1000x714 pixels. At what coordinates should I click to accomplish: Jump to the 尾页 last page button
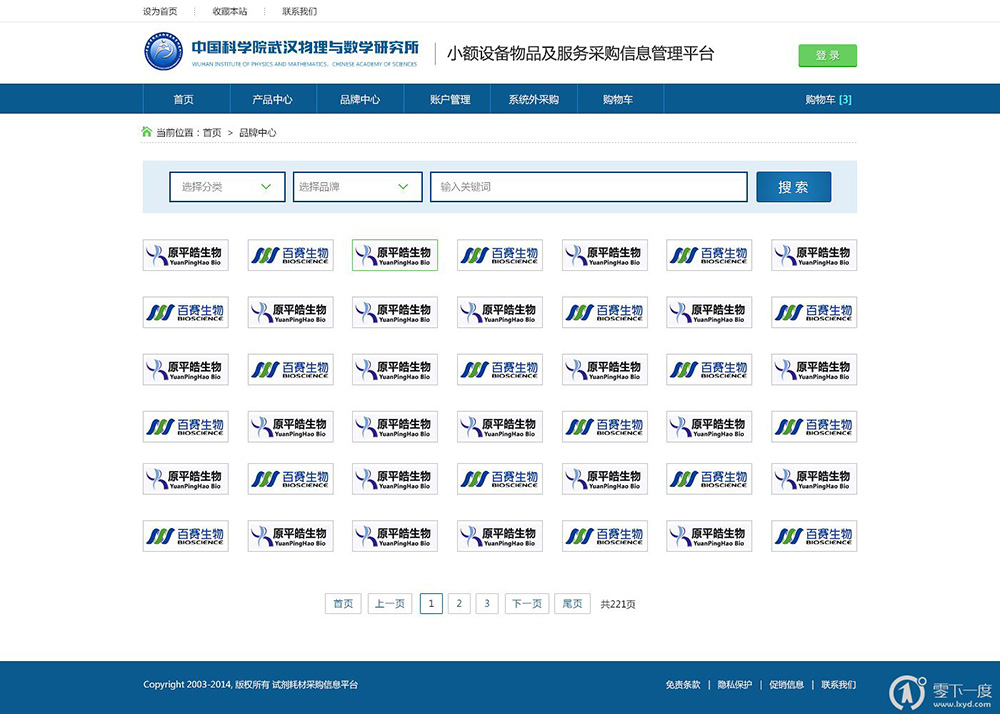tap(573, 604)
